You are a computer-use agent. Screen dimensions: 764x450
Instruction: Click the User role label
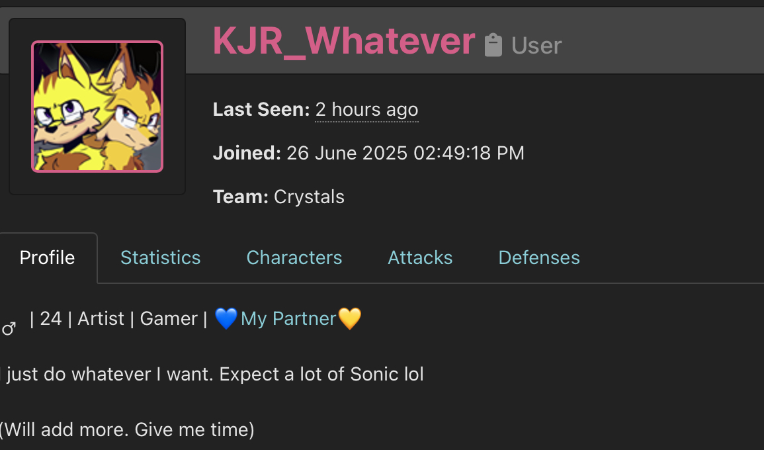point(536,46)
